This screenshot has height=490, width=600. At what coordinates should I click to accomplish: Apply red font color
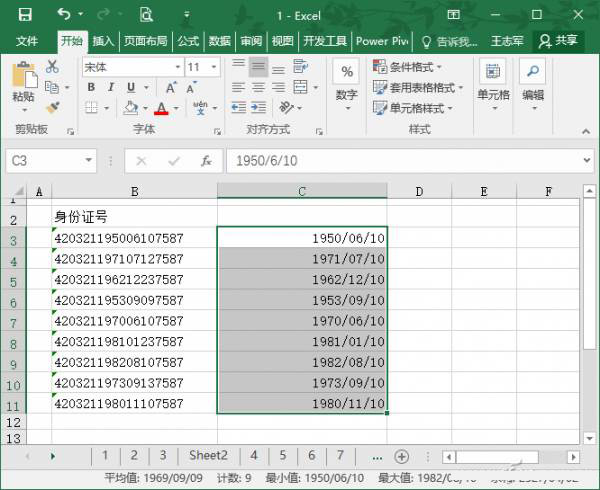[161, 108]
